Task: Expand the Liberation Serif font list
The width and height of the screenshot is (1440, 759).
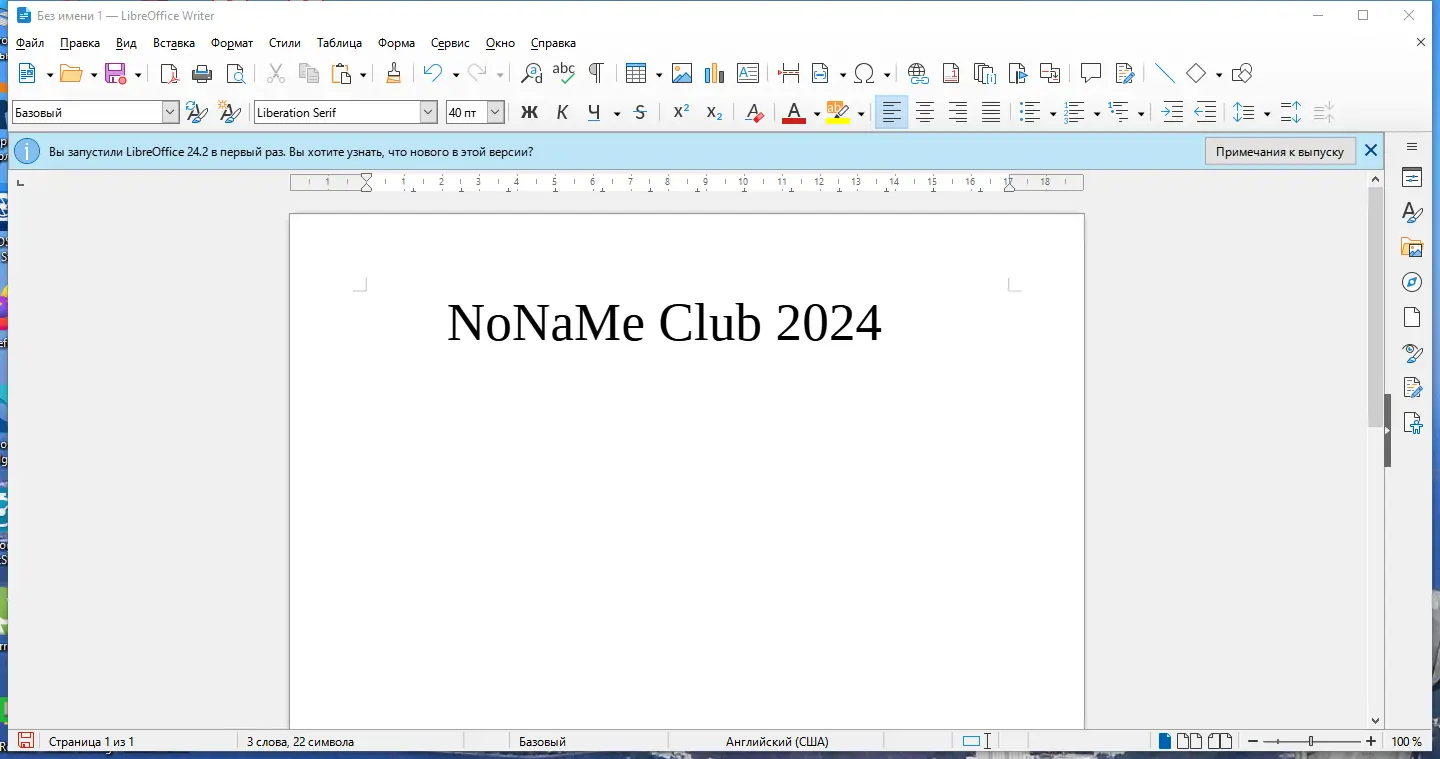Action: point(429,113)
